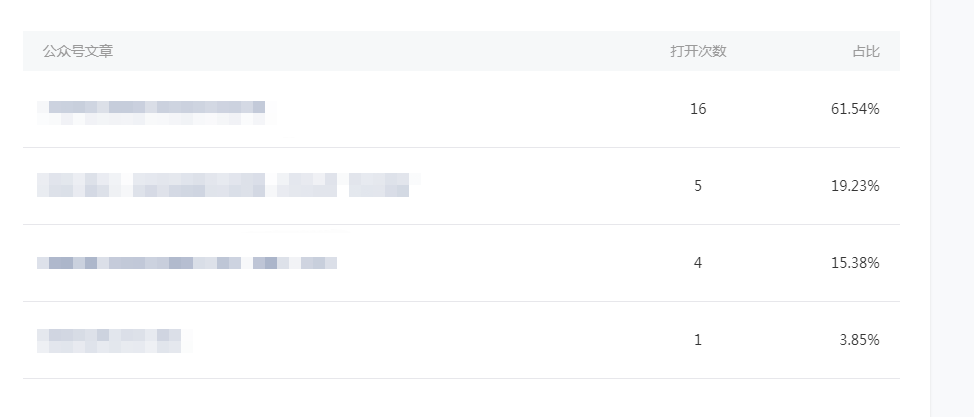Select the open count 1
Image resolution: width=974 pixels, height=417 pixels.
click(698, 340)
